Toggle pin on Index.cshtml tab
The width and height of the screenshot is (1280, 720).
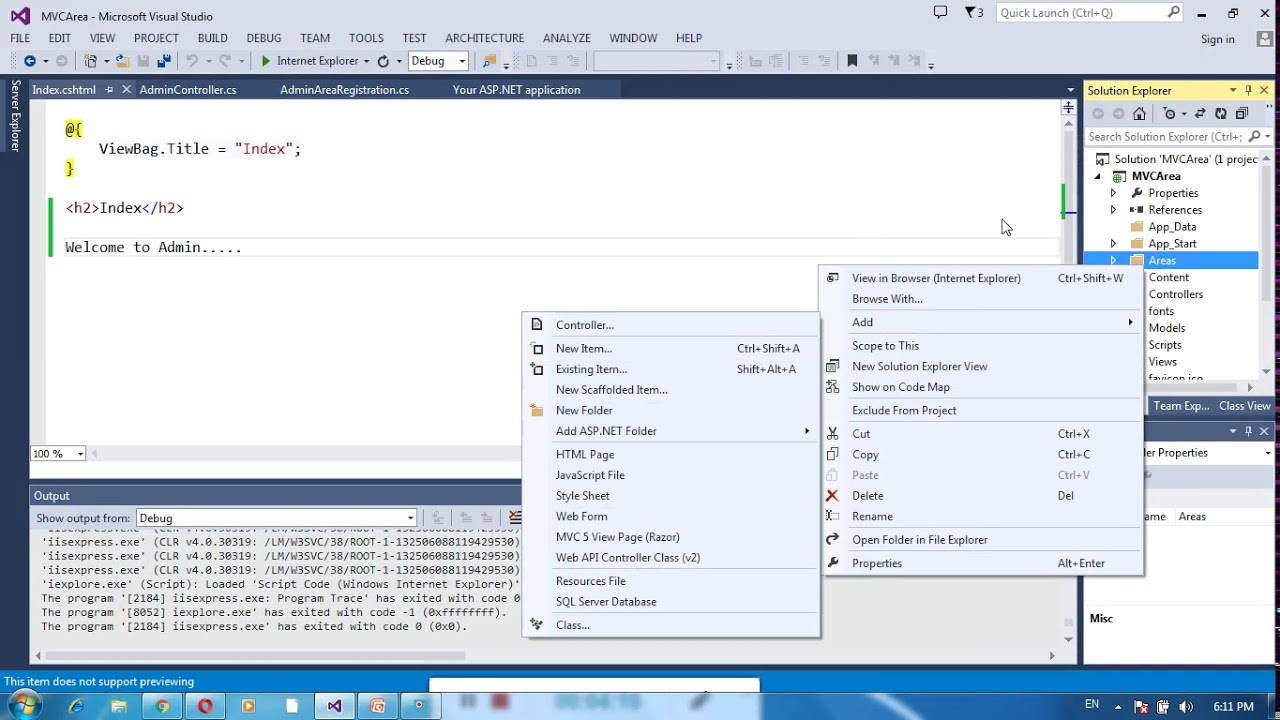coord(109,90)
